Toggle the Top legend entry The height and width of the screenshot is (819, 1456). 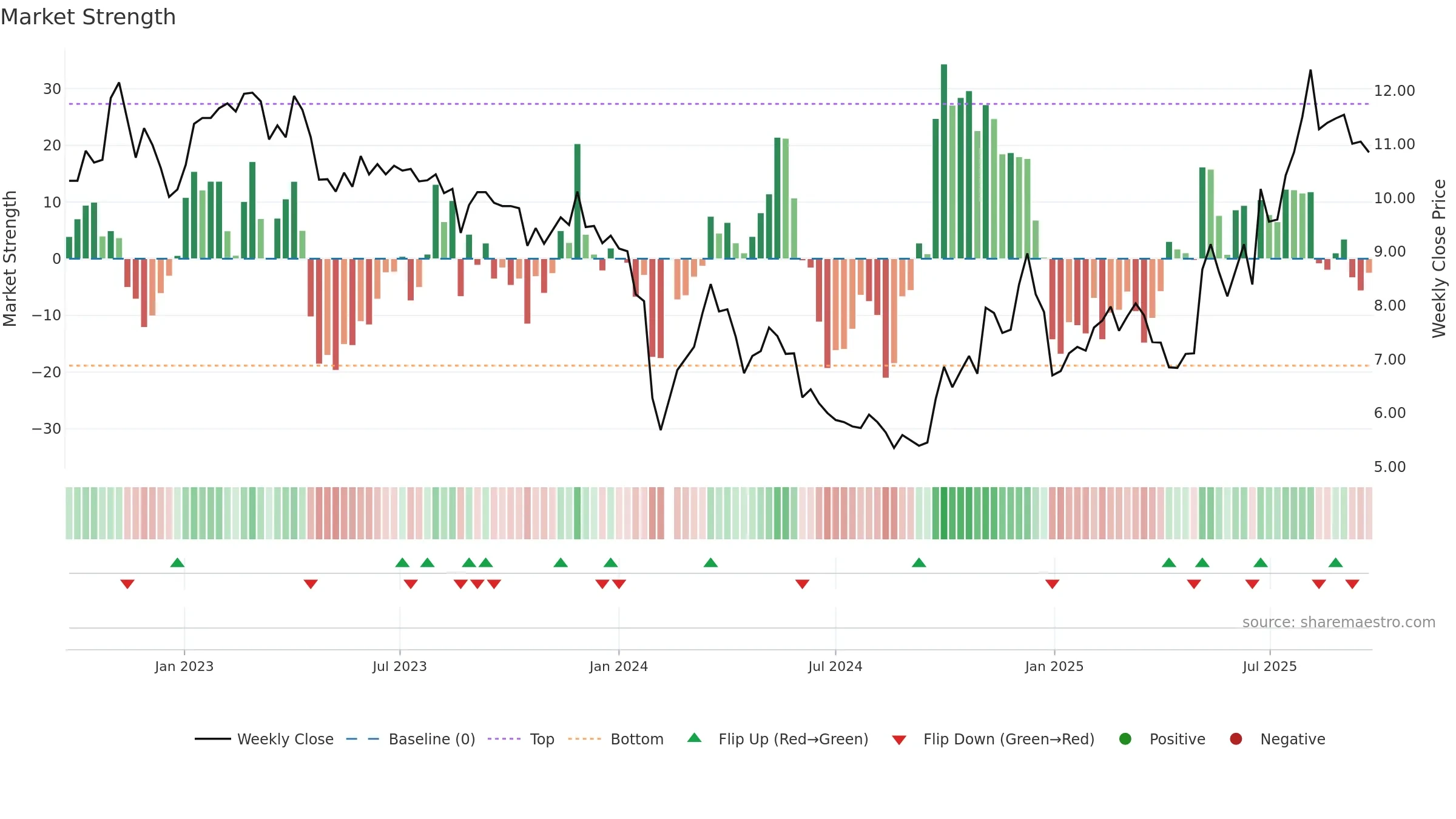[521, 739]
